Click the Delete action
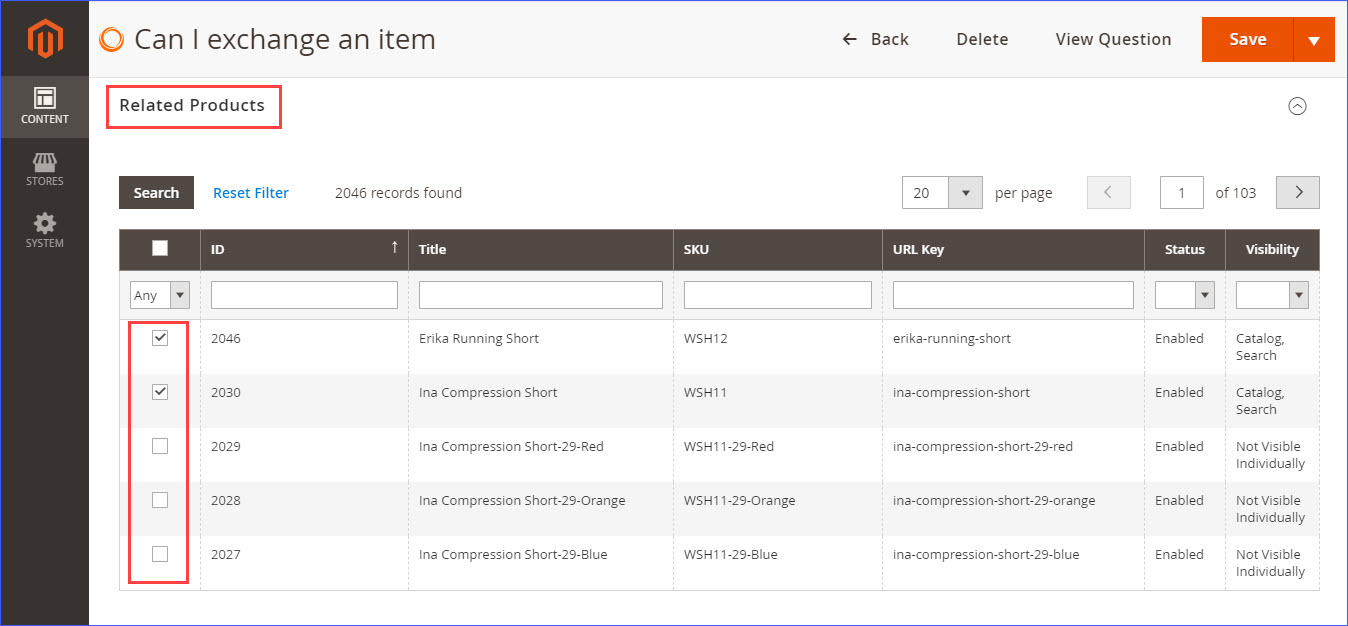Viewport: 1348px width, 626px height. pyautogui.click(x=982, y=39)
